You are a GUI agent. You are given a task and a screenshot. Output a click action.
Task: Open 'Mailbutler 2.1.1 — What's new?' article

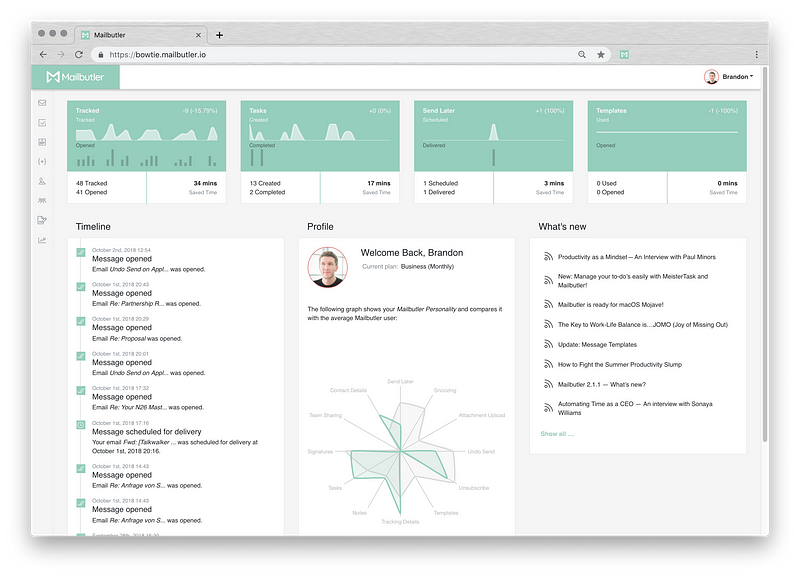pos(602,384)
